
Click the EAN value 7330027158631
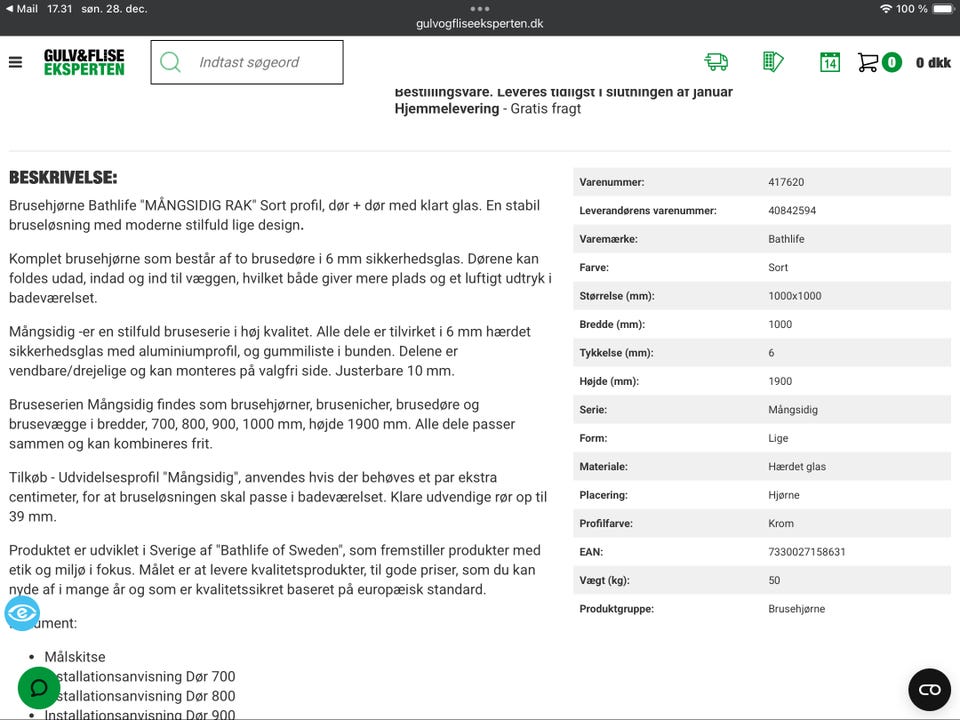(x=807, y=552)
